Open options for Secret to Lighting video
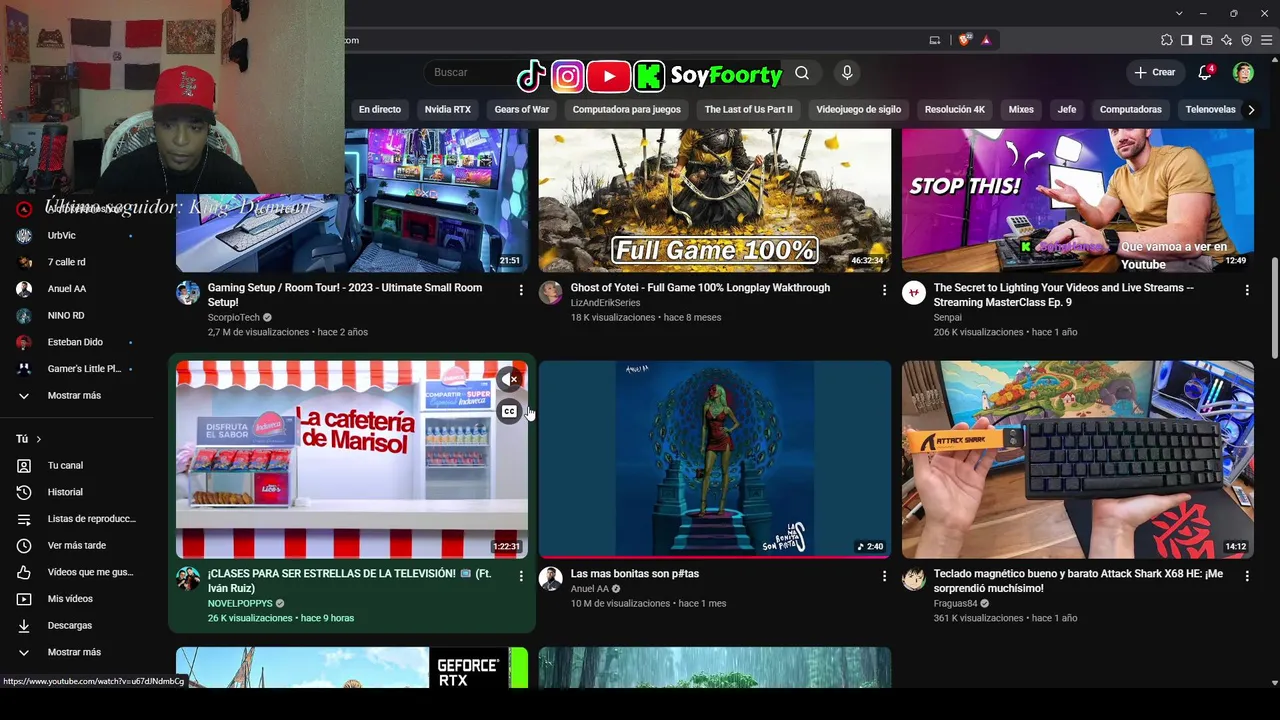Viewport: 1280px width, 720px height. (1247, 290)
